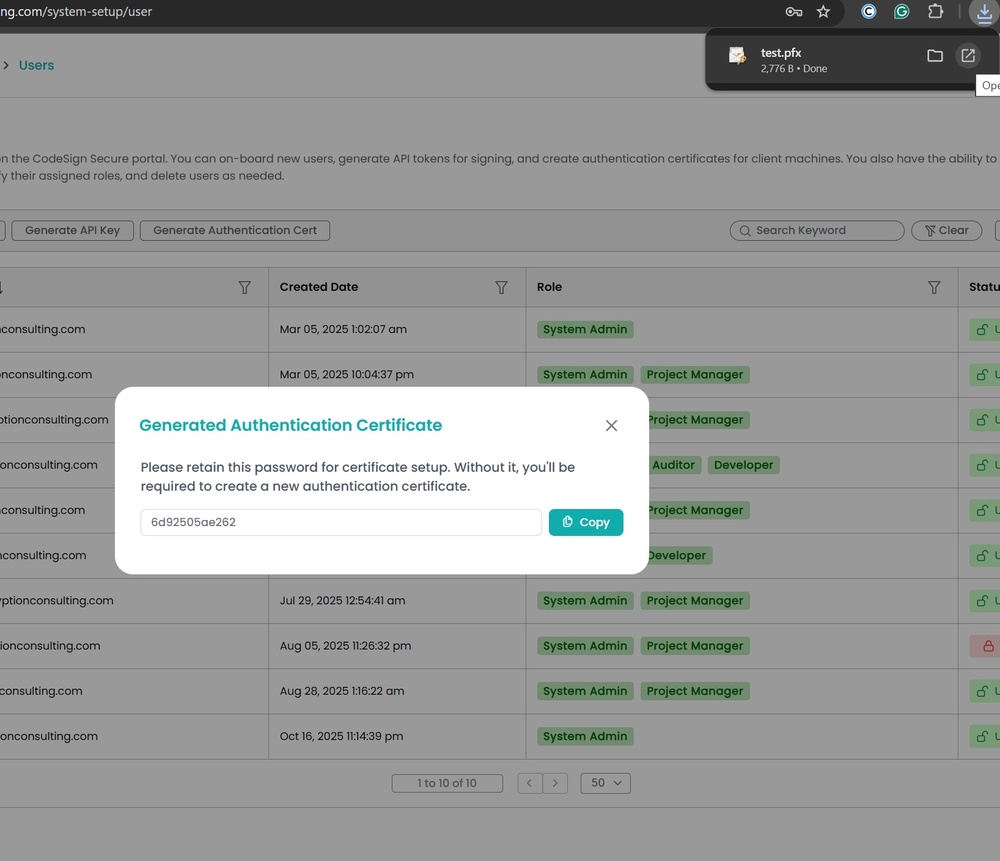Screen dimensions: 1000x861
Task: Open the Created Date column filter
Action: 501,288
